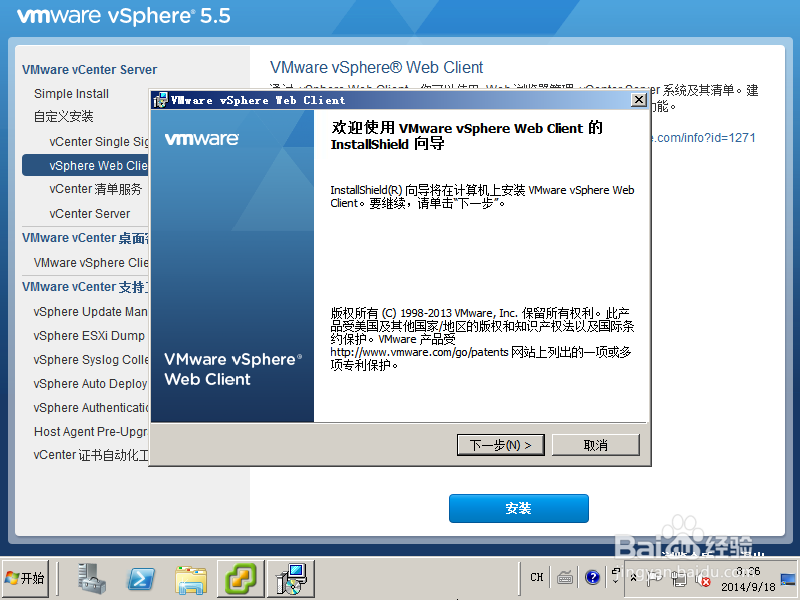Viewport: 800px width, 600px height.
Task: Click the 下一步(N) button
Action: click(500, 445)
